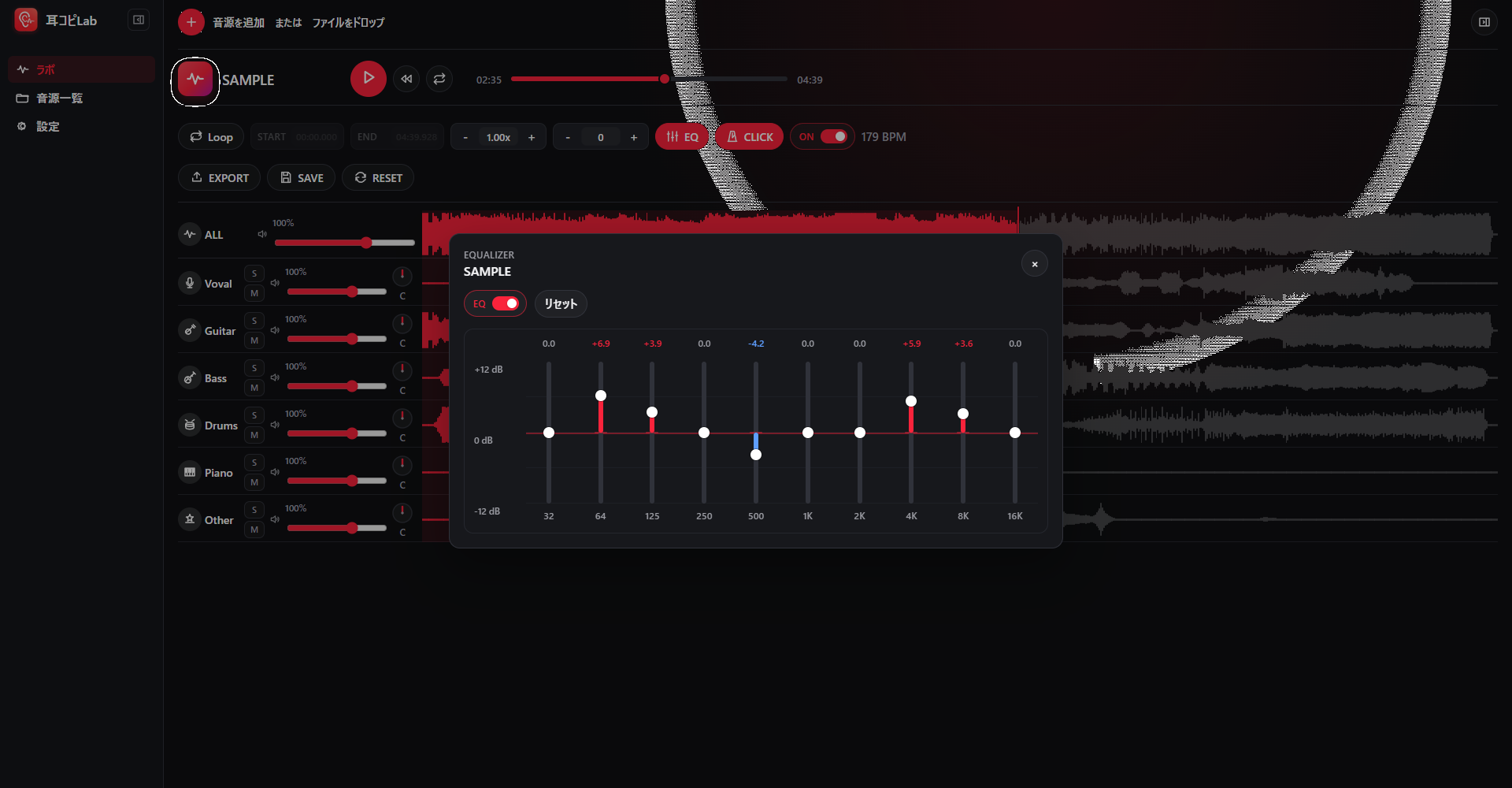
Task: Click the 16K EQ slider handle
Action: pyautogui.click(x=1015, y=433)
